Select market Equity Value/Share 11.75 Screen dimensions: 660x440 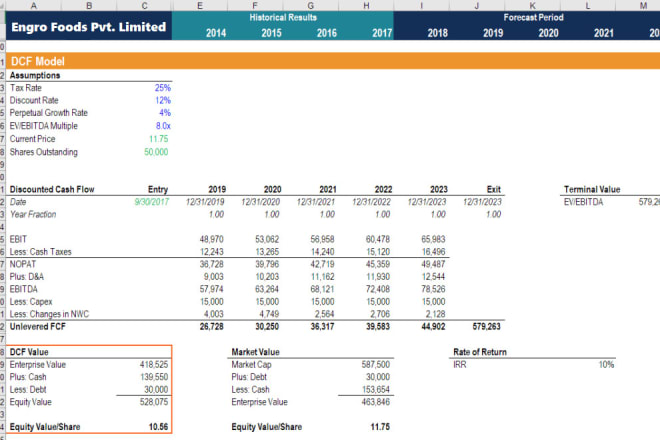380,427
